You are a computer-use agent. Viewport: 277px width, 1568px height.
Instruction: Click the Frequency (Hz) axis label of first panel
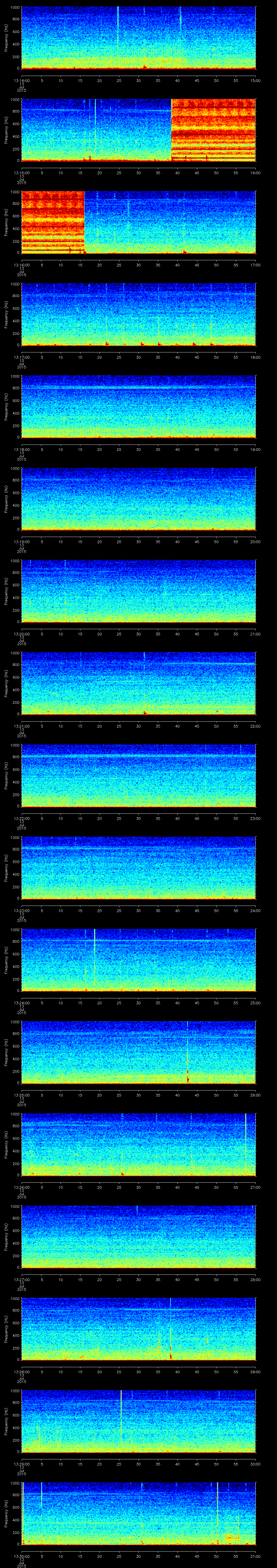(x=6, y=38)
